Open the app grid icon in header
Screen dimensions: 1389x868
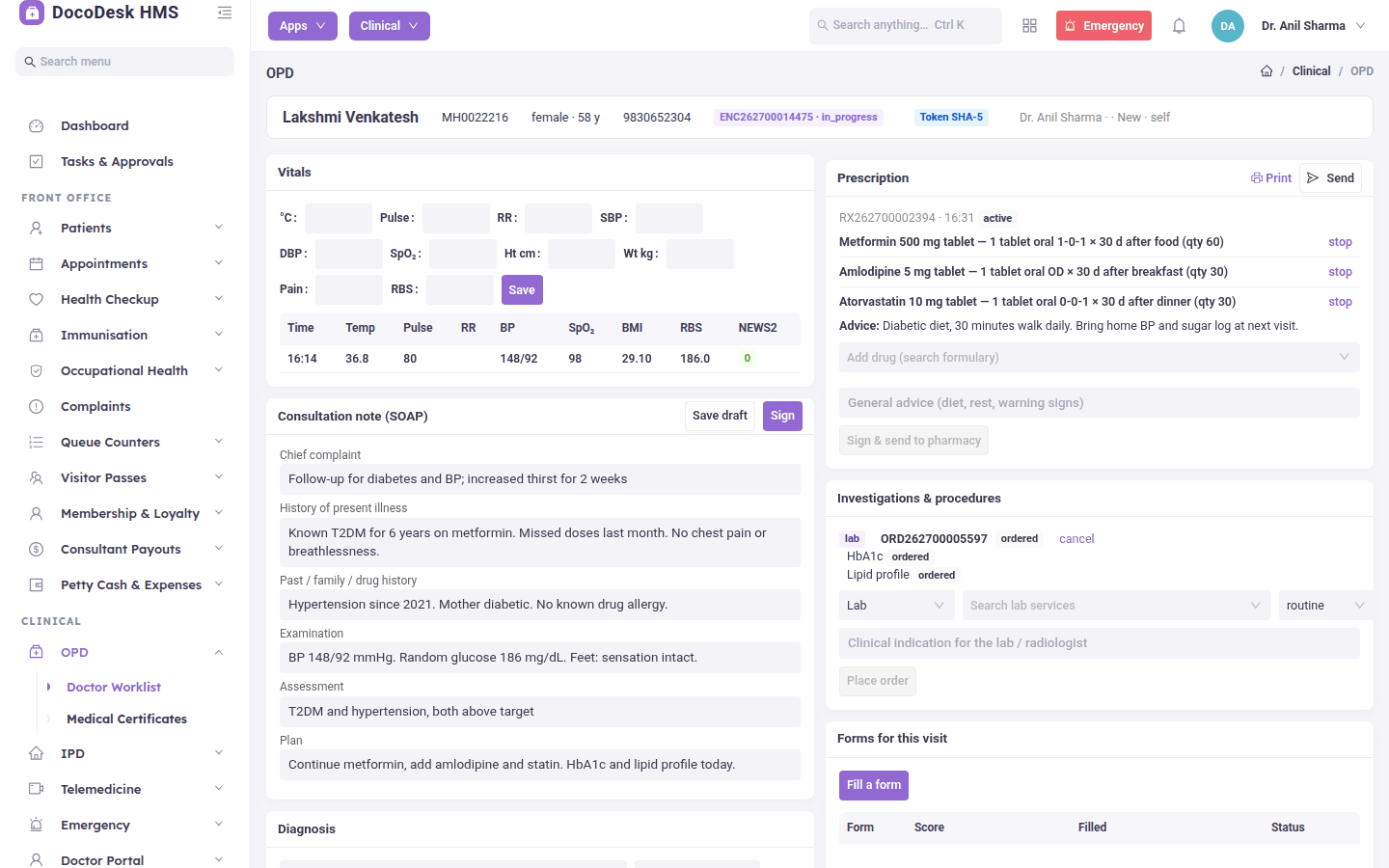1029,26
